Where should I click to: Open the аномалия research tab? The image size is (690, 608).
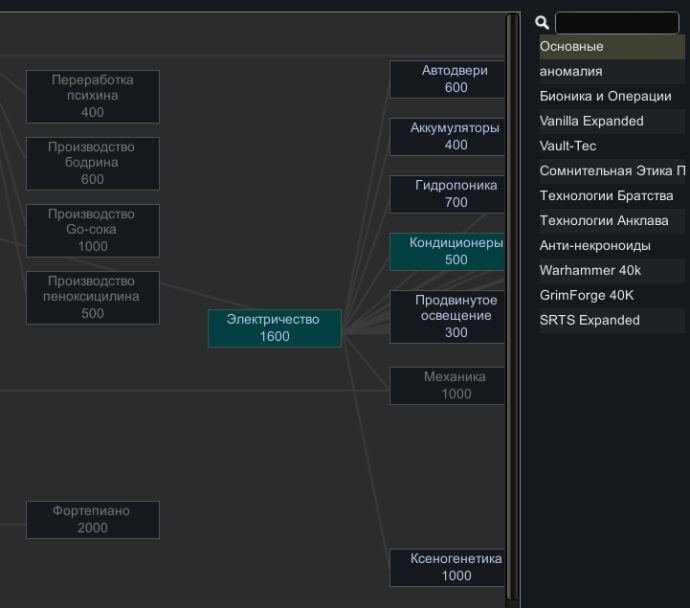click(x=612, y=72)
